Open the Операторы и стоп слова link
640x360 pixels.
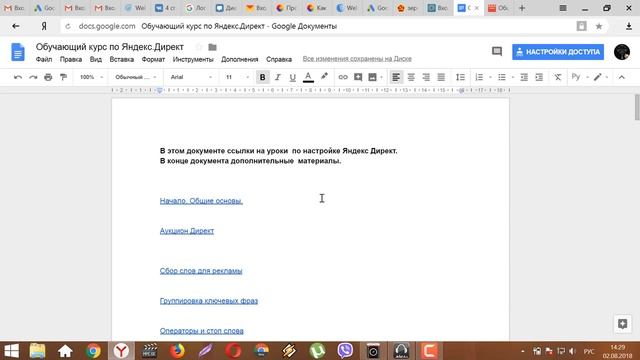click(x=202, y=331)
